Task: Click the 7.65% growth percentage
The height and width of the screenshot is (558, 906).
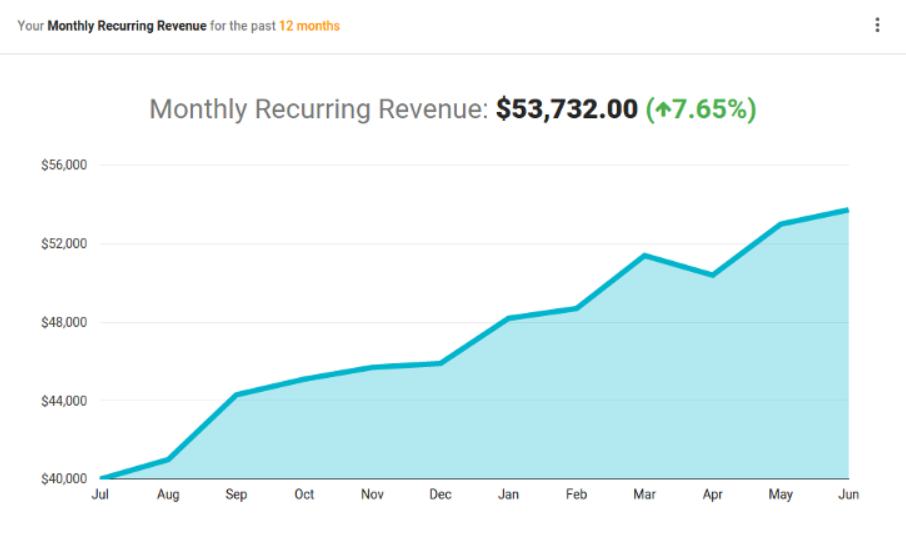Action: click(712, 109)
